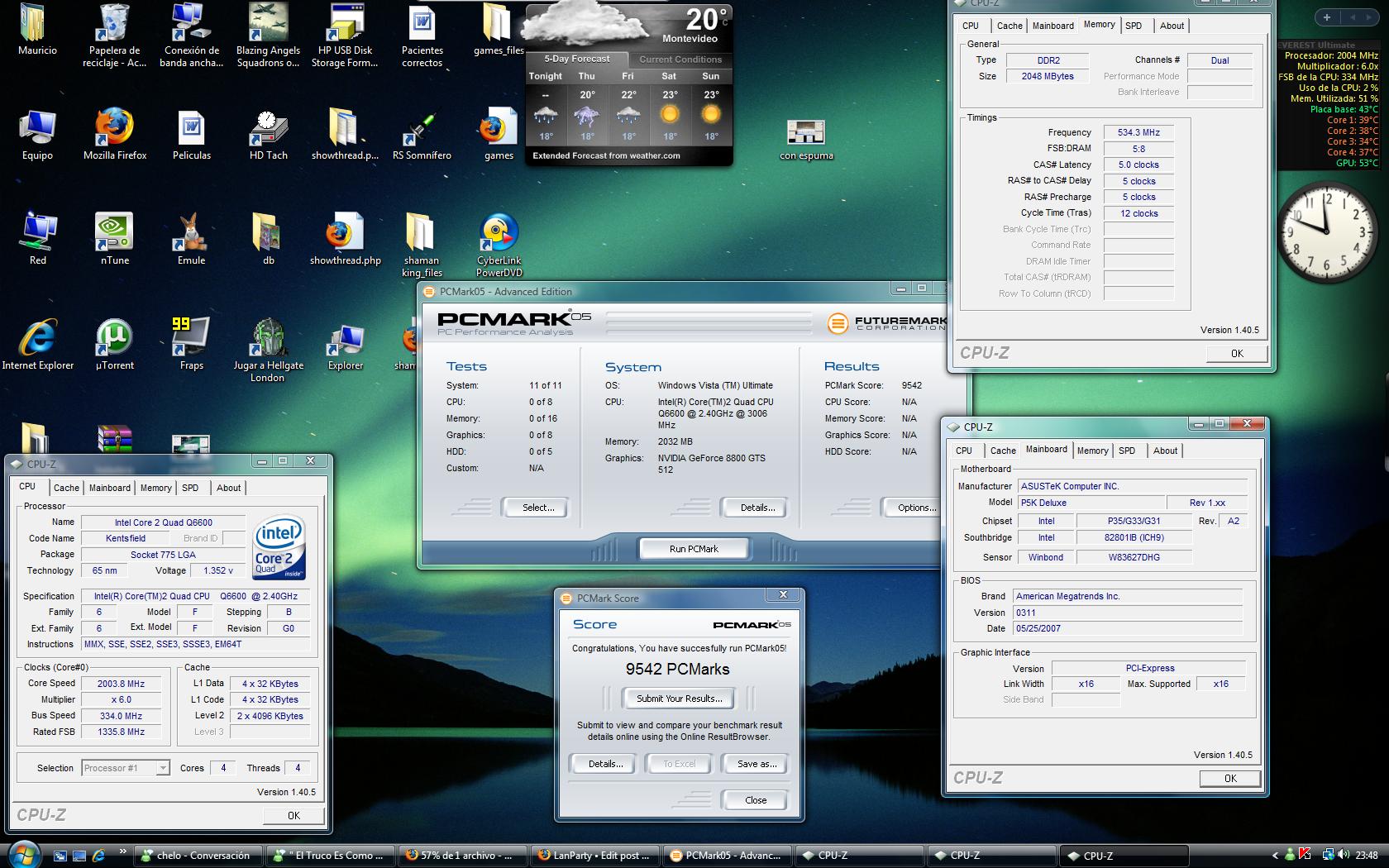Click the Windows Start orb
The height and width of the screenshot is (868, 1389).
click(x=22, y=854)
